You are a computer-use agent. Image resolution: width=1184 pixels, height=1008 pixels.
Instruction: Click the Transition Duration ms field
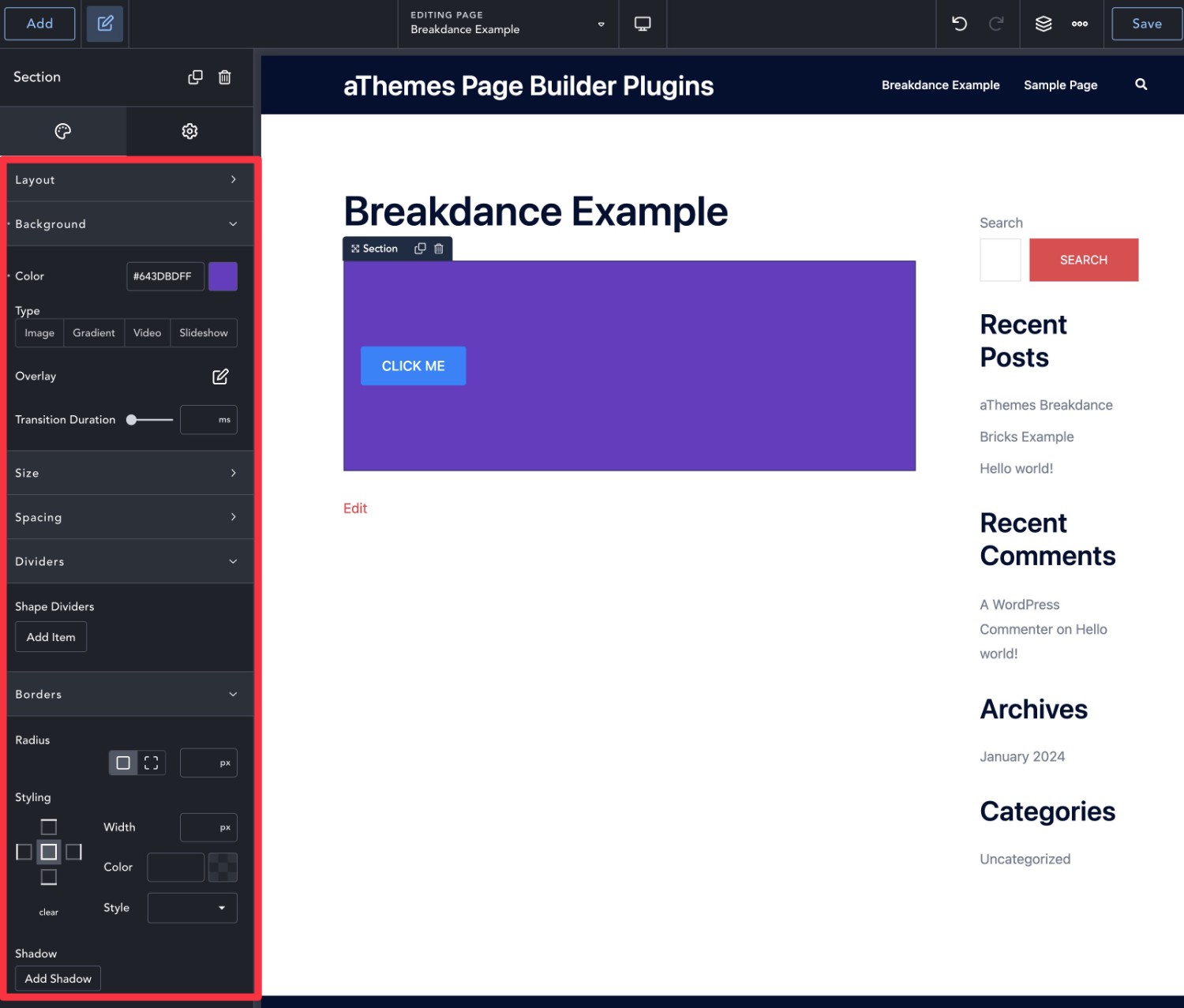[208, 420]
